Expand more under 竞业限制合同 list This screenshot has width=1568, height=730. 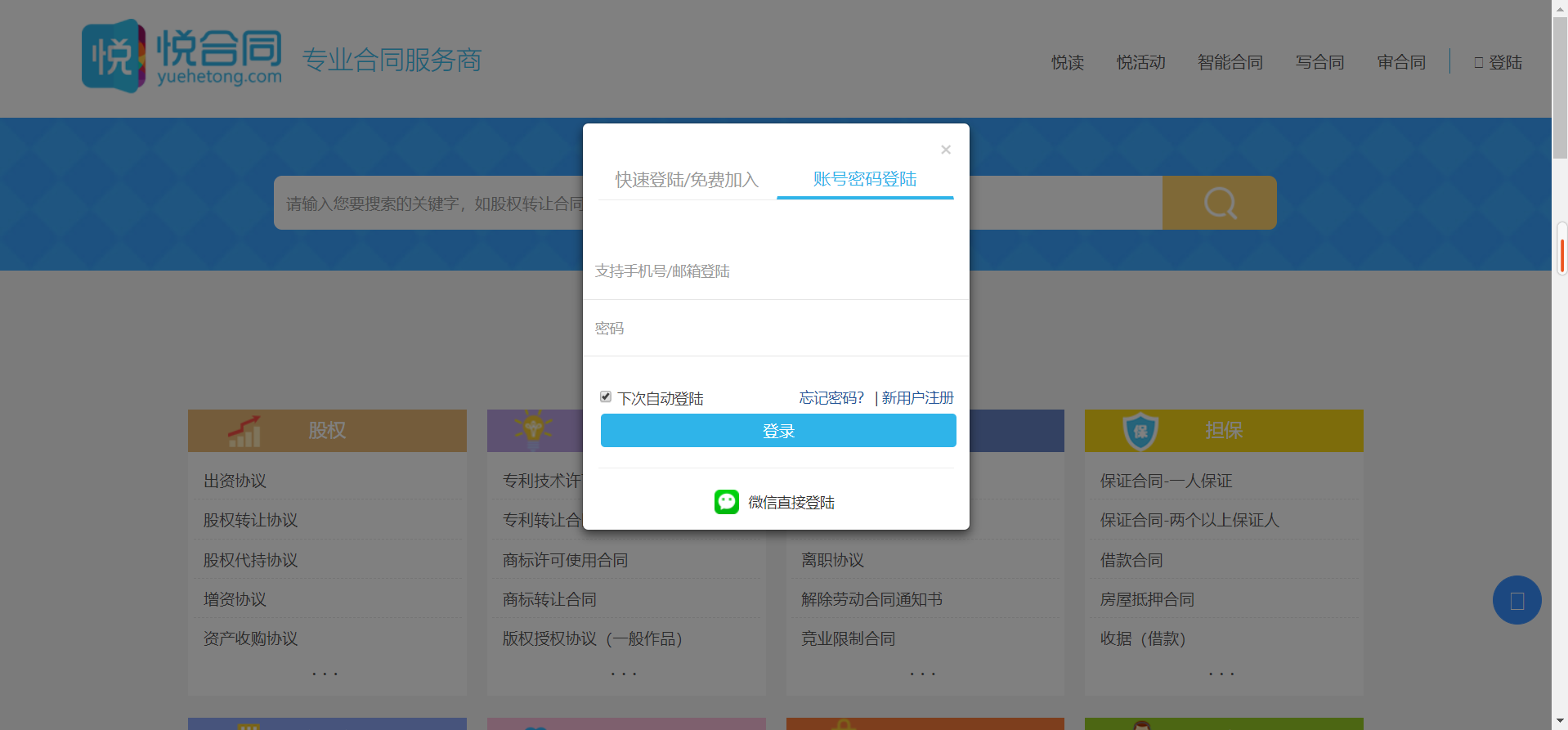tap(923, 674)
